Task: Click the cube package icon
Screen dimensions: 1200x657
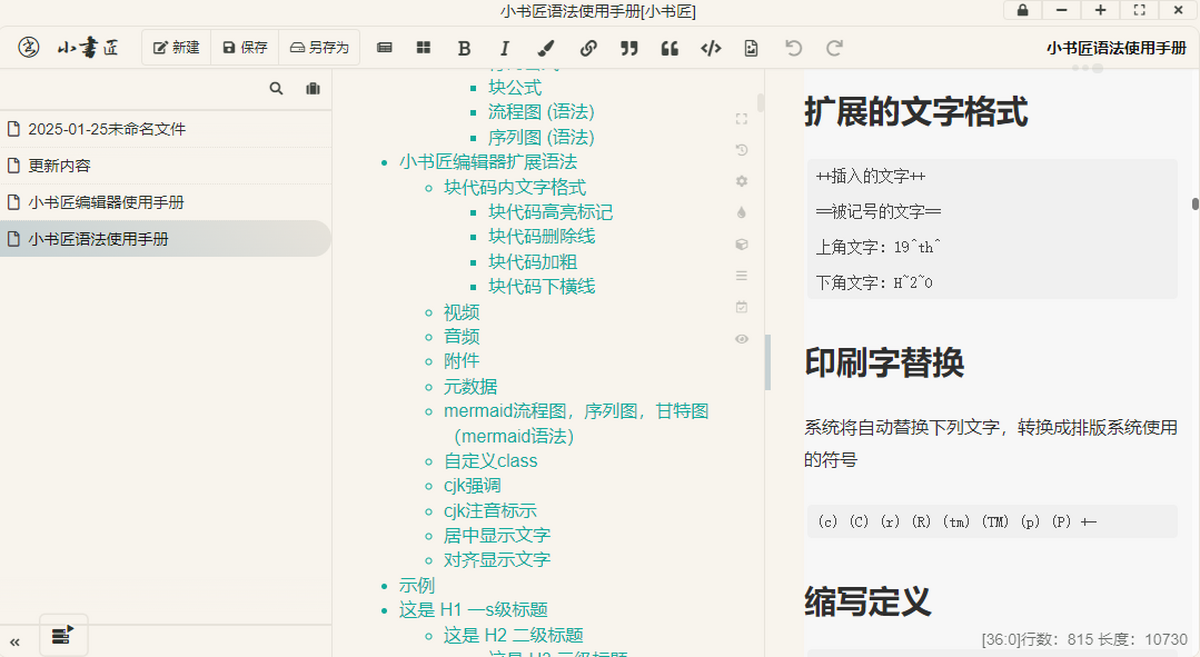Action: coord(741,244)
